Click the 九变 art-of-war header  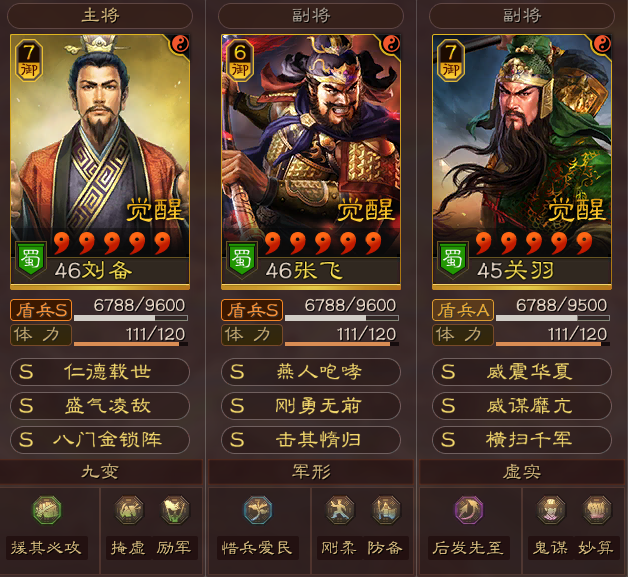point(101,472)
